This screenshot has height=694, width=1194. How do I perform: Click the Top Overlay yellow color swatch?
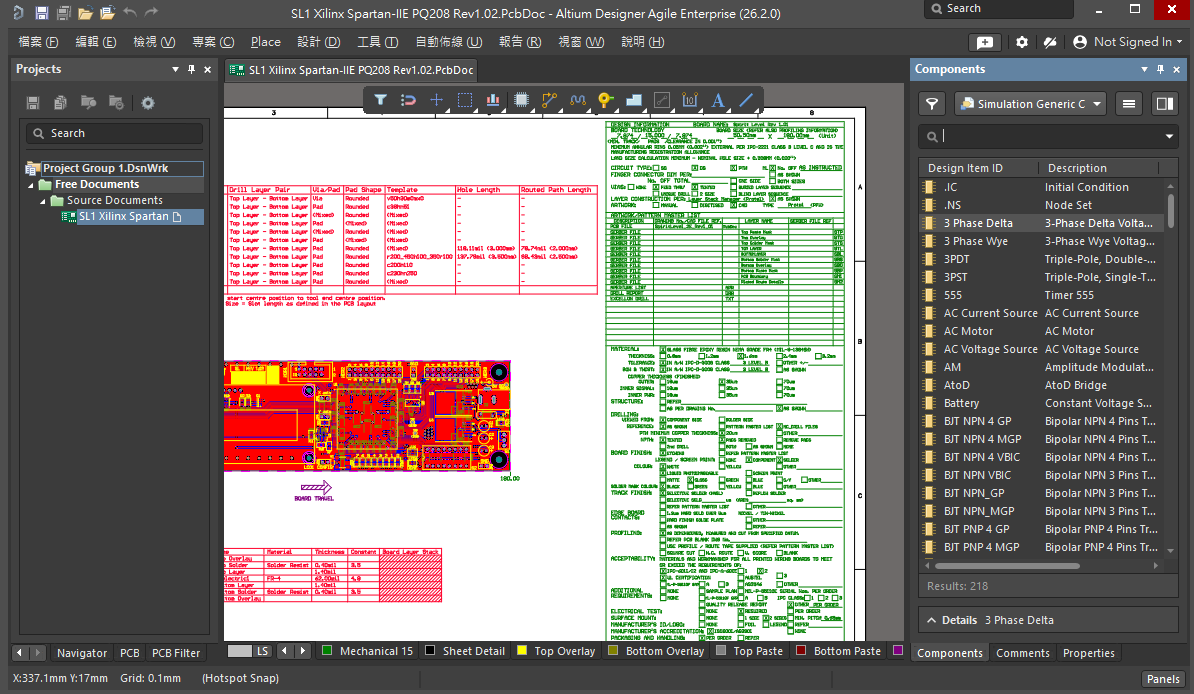[522, 651]
